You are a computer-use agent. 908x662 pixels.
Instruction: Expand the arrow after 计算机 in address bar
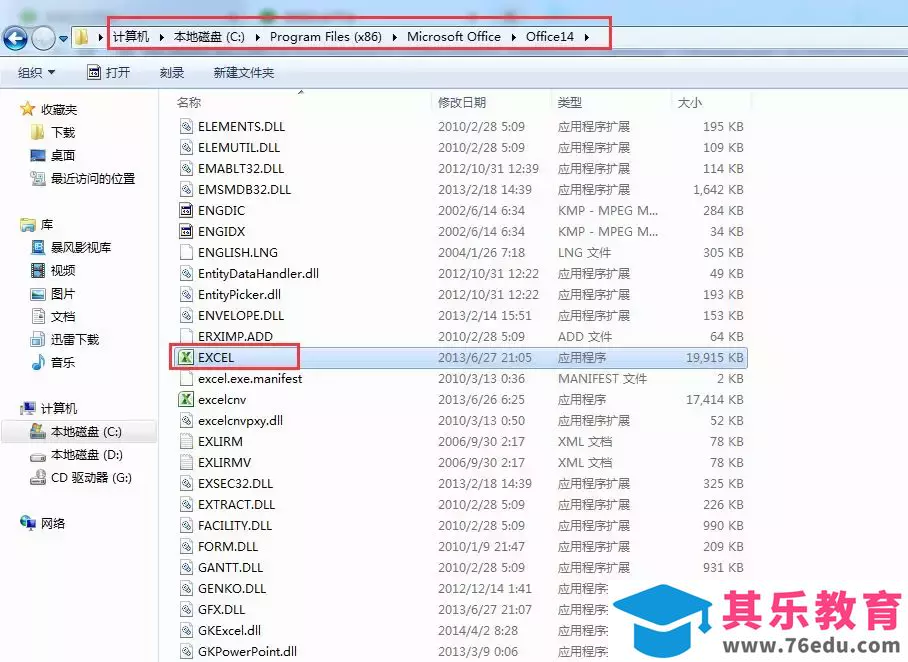[x=162, y=37]
